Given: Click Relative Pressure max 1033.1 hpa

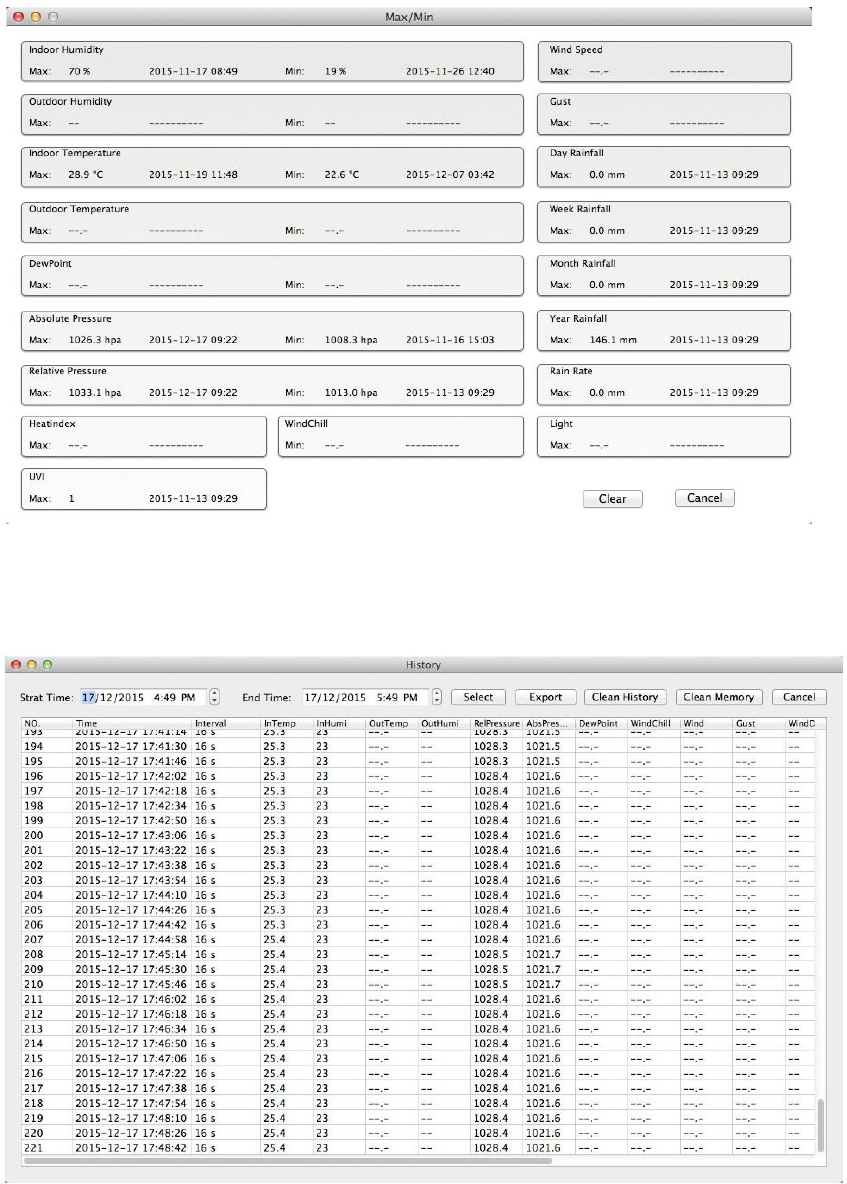Looking at the screenshot, I should [x=94, y=393].
